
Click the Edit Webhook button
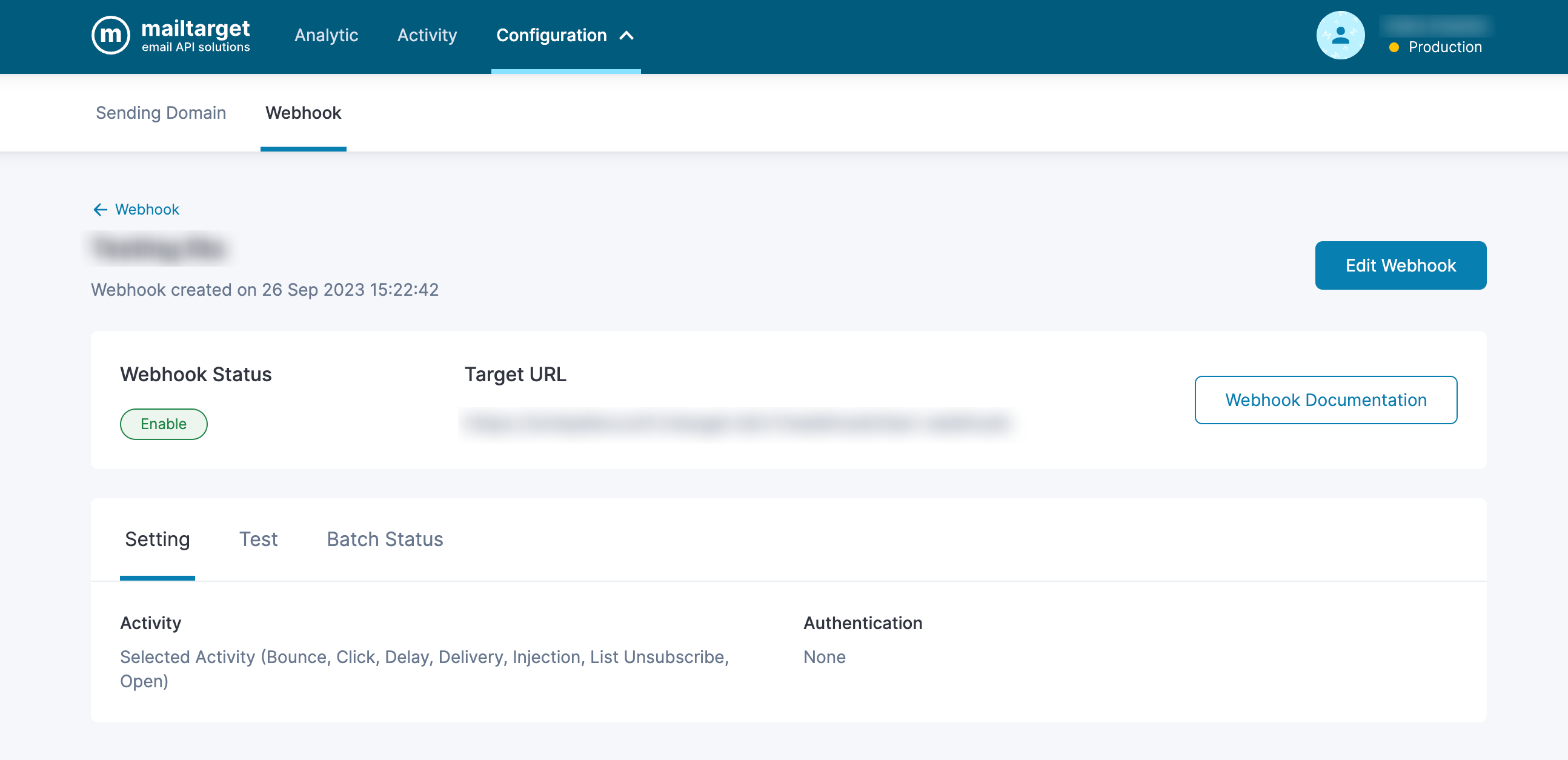pyautogui.click(x=1400, y=265)
